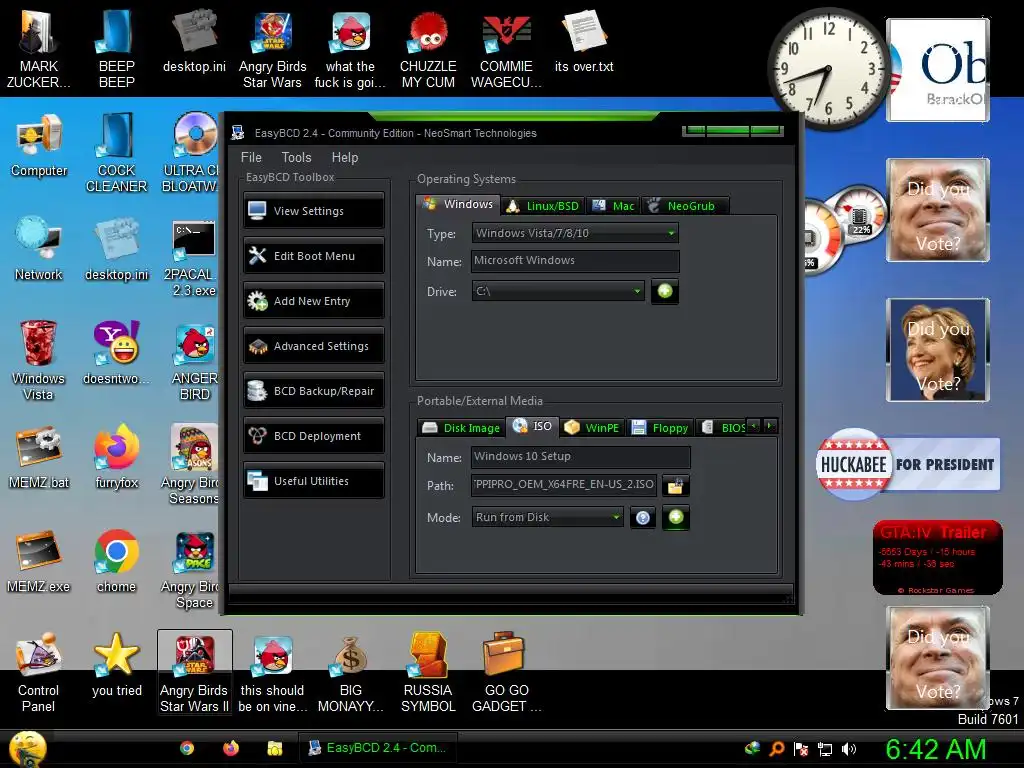This screenshot has width=1024, height=768.
Task: Click EasyBCD 2.4 taskbar button
Action: tap(377, 748)
